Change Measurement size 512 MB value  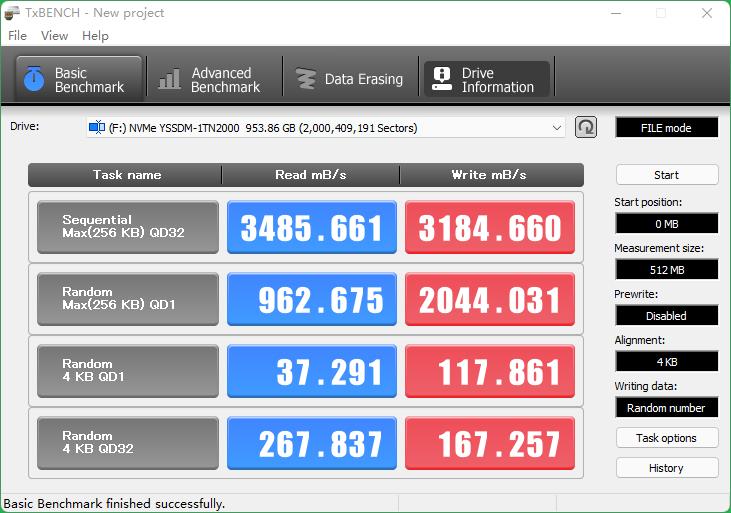point(667,270)
